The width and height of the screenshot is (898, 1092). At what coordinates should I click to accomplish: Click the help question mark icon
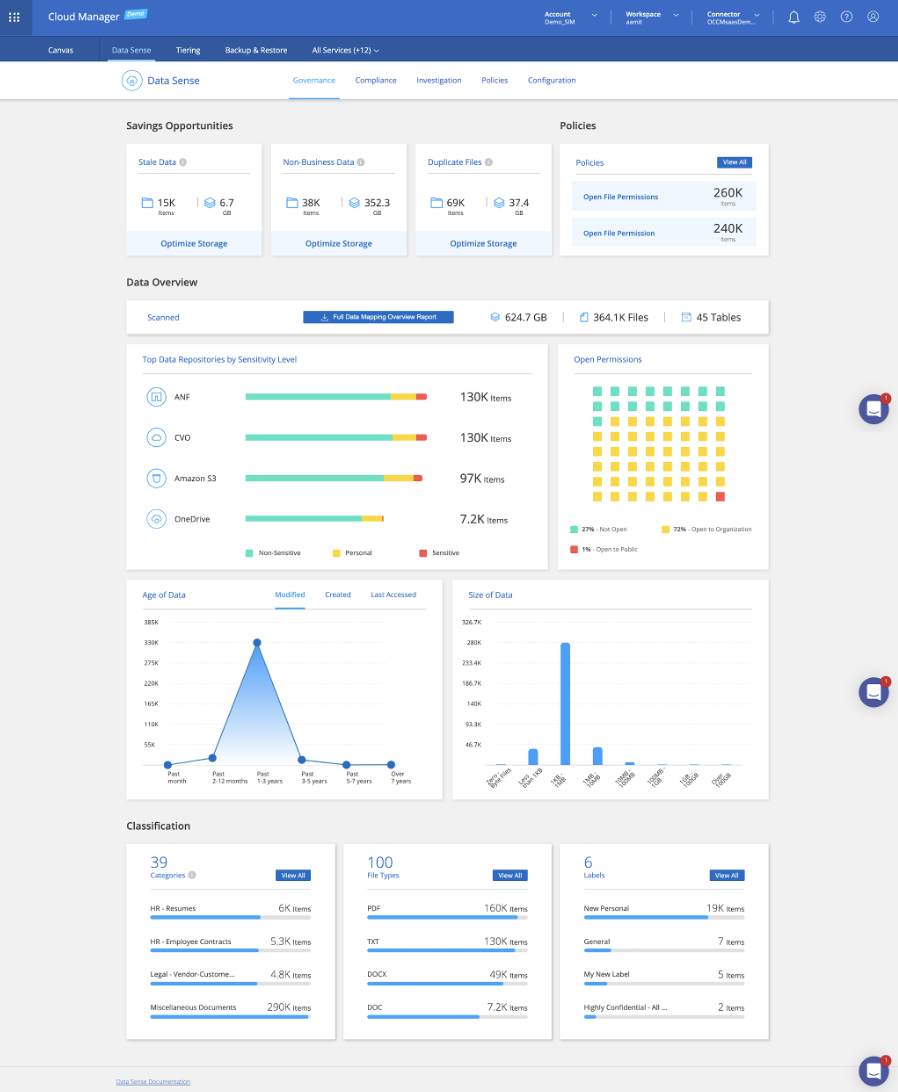point(846,17)
